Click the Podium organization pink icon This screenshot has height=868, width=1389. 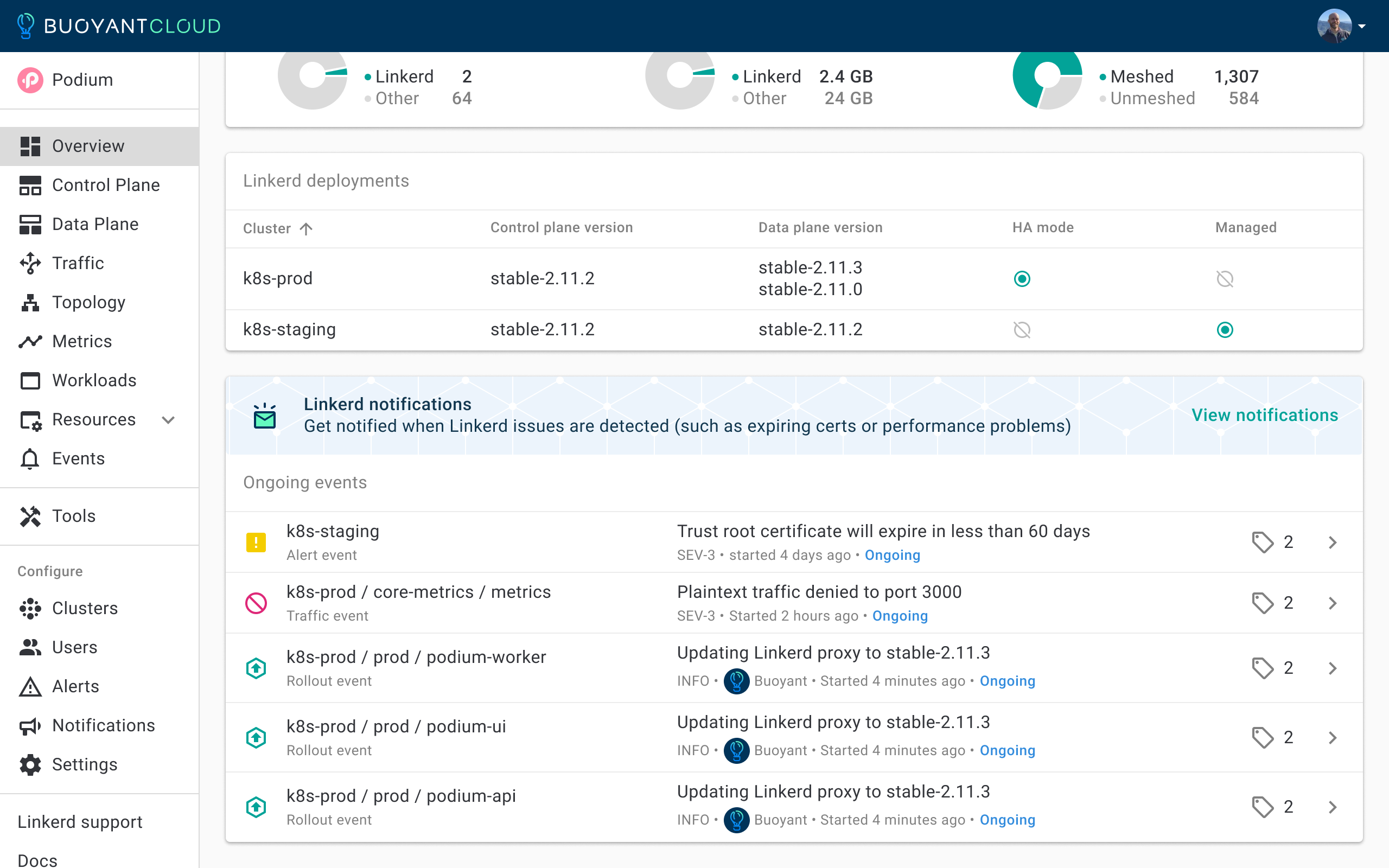tap(30, 80)
